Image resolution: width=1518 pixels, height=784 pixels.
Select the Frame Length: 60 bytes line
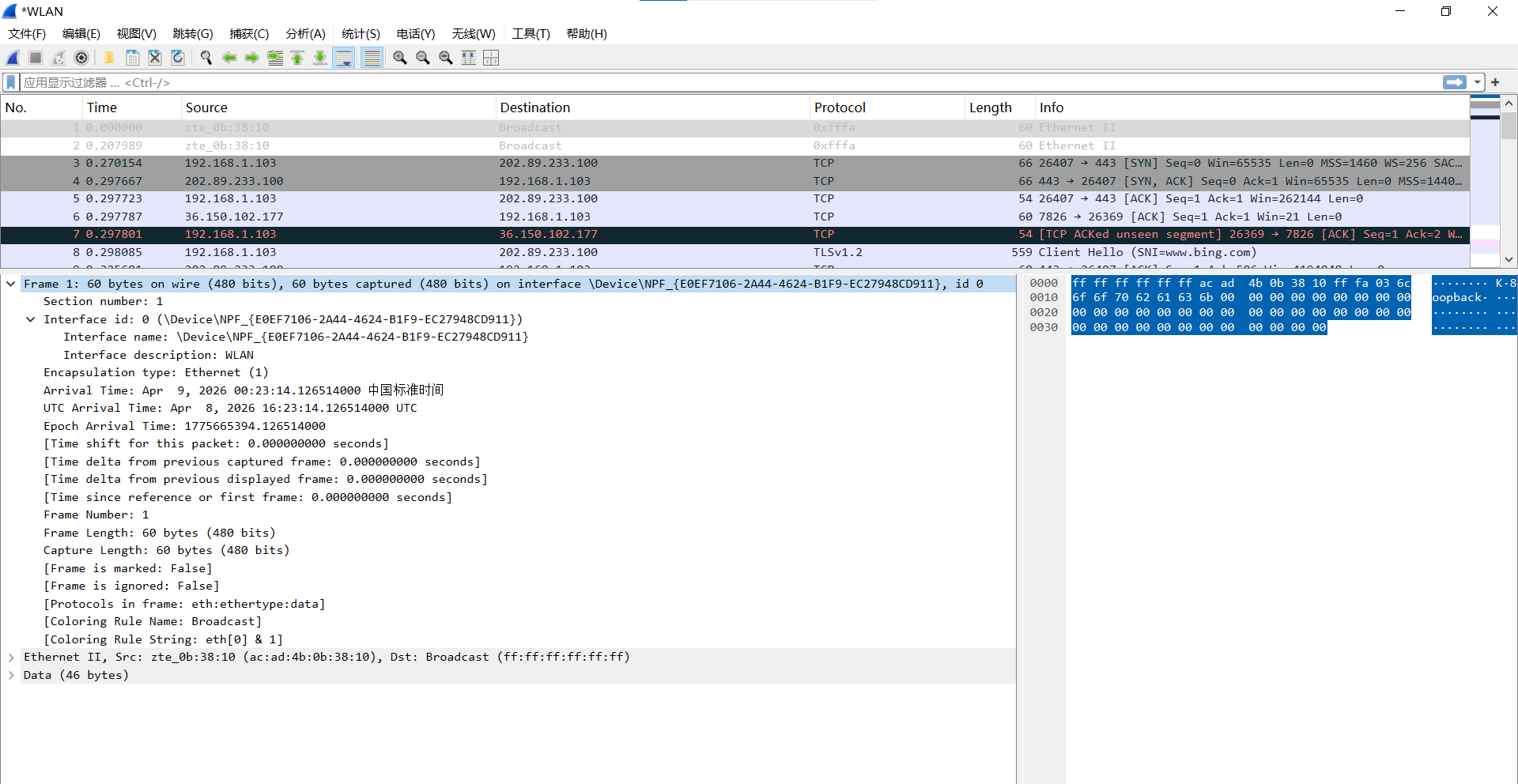coord(160,533)
